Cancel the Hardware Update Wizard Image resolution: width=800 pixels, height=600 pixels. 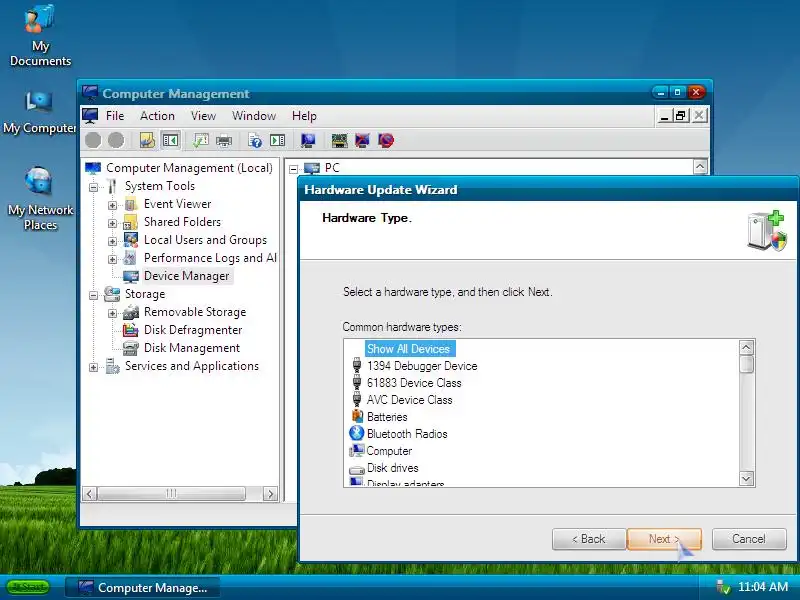749,539
